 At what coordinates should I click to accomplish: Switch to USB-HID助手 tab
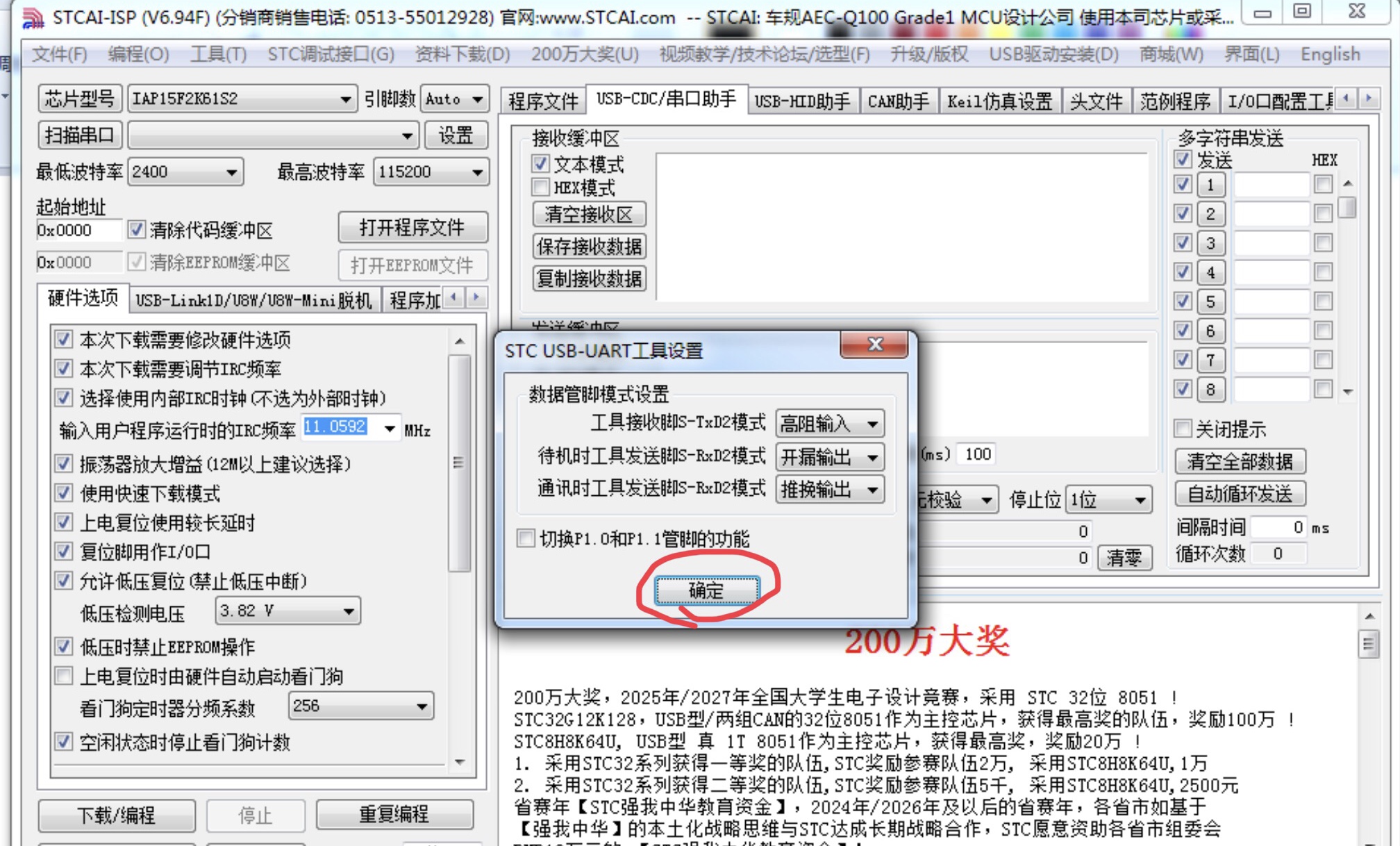point(802,102)
